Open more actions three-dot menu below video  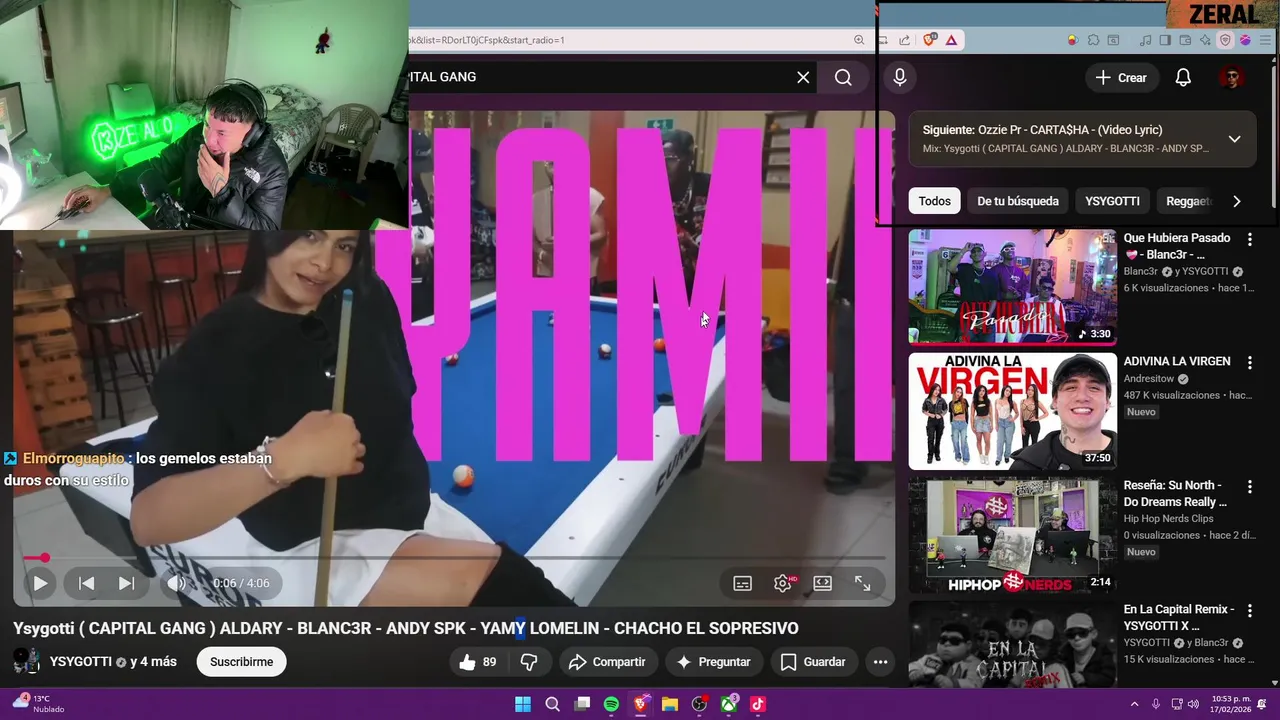(x=880, y=662)
